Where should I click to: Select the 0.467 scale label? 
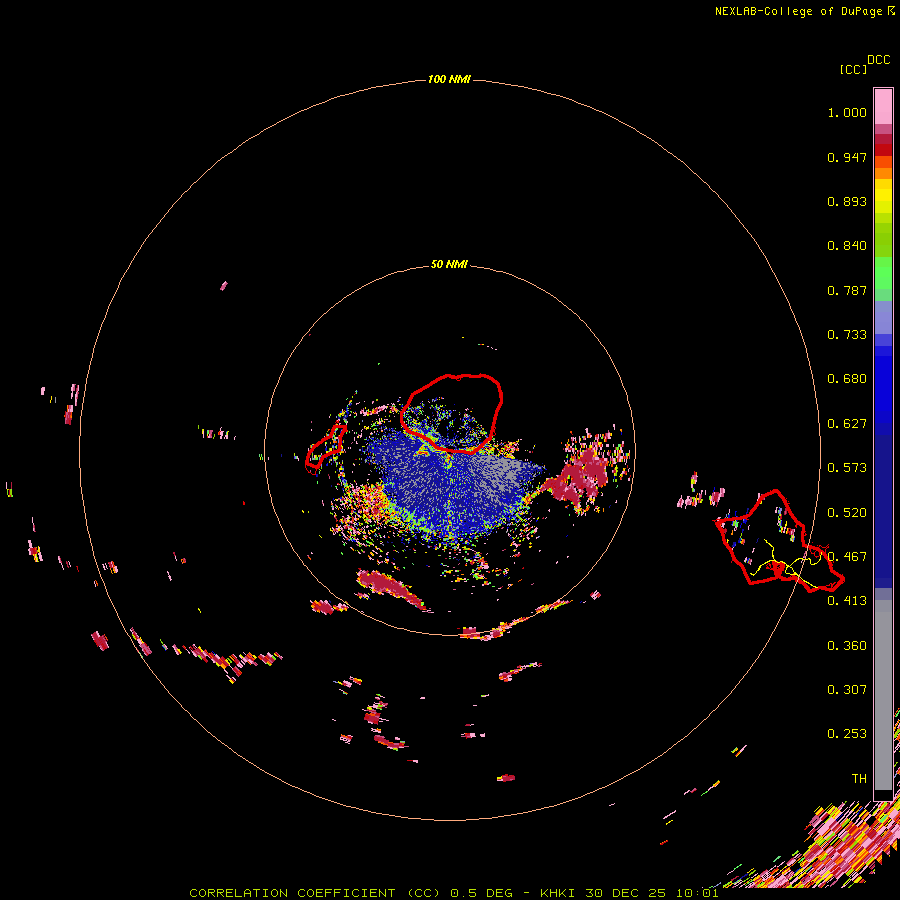(x=847, y=557)
